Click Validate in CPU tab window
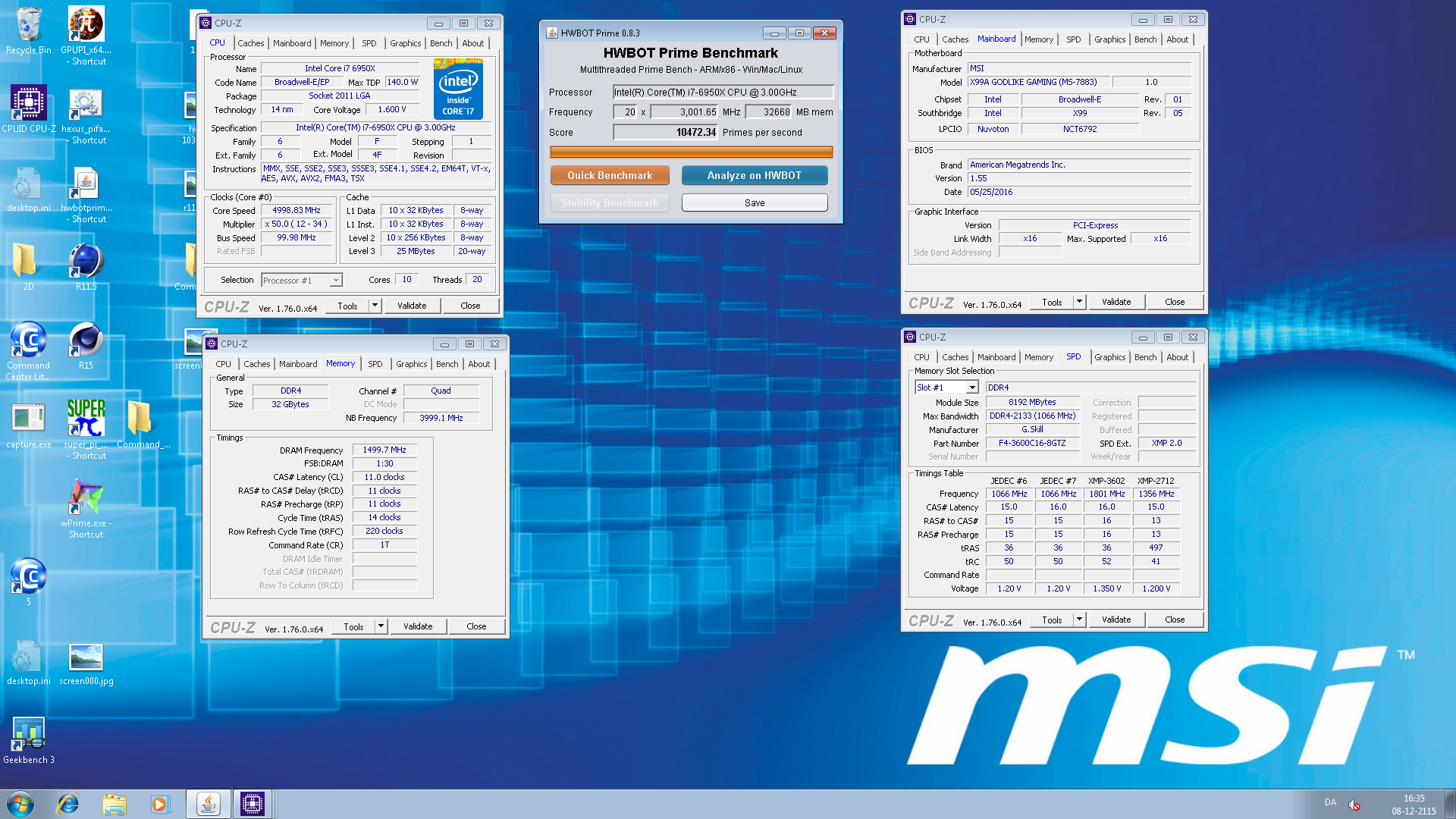 coord(412,306)
